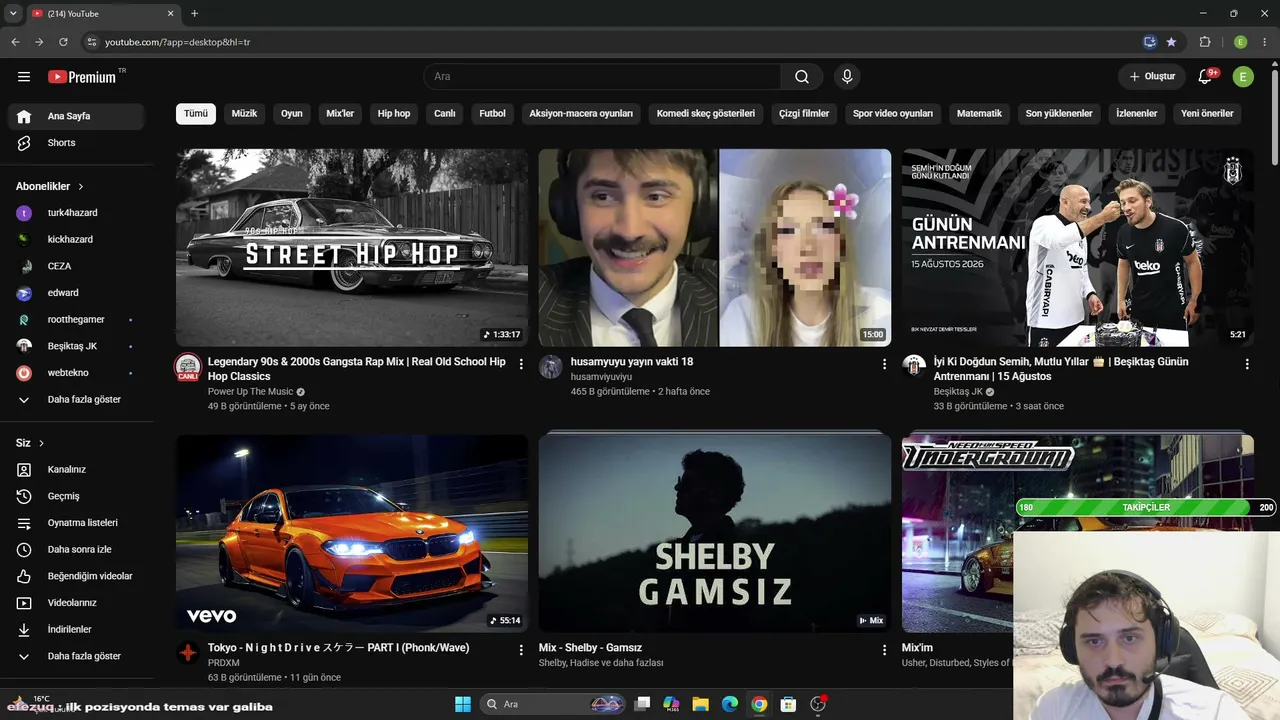Go to the YouTube Premium logo home

(82, 77)
